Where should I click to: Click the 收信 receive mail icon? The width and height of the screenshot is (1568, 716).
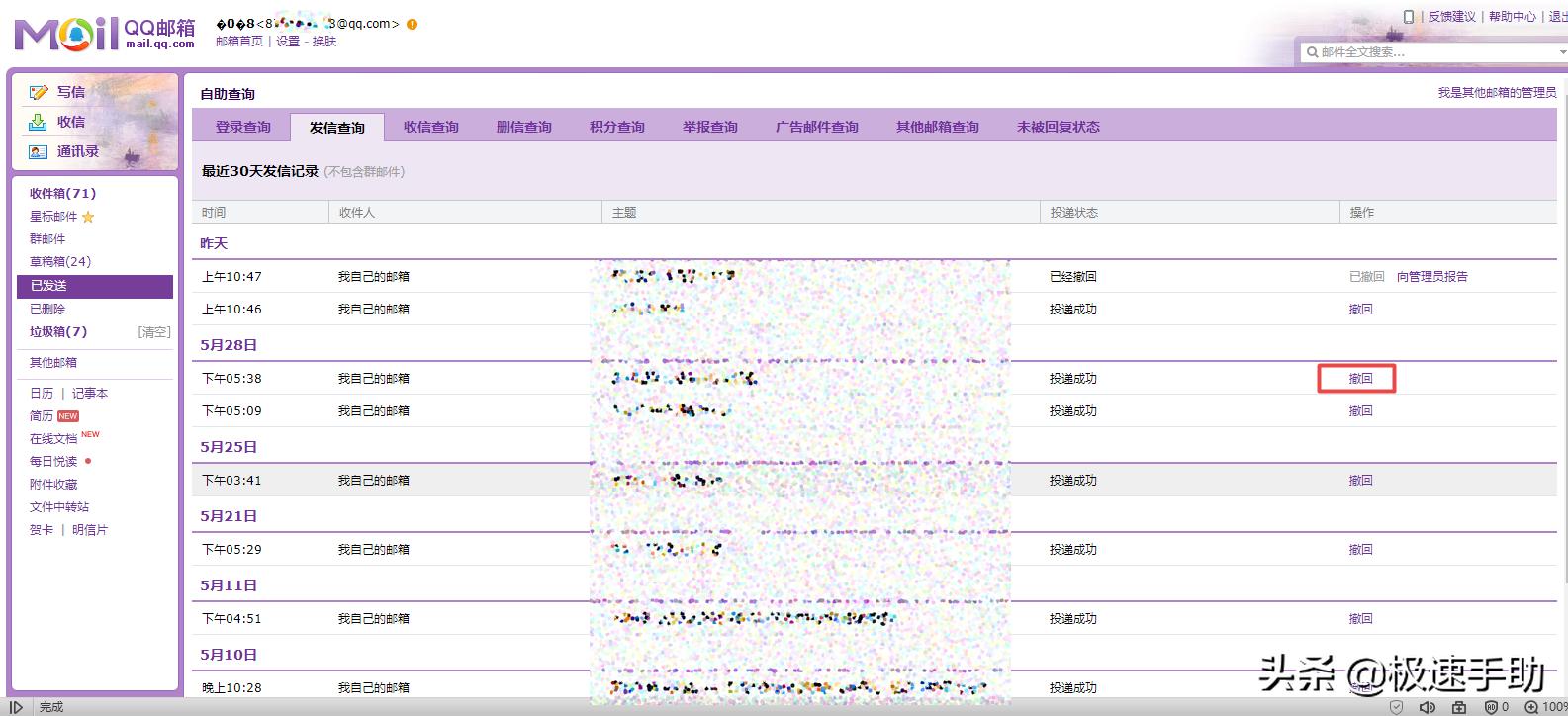(x=39, y=122)
